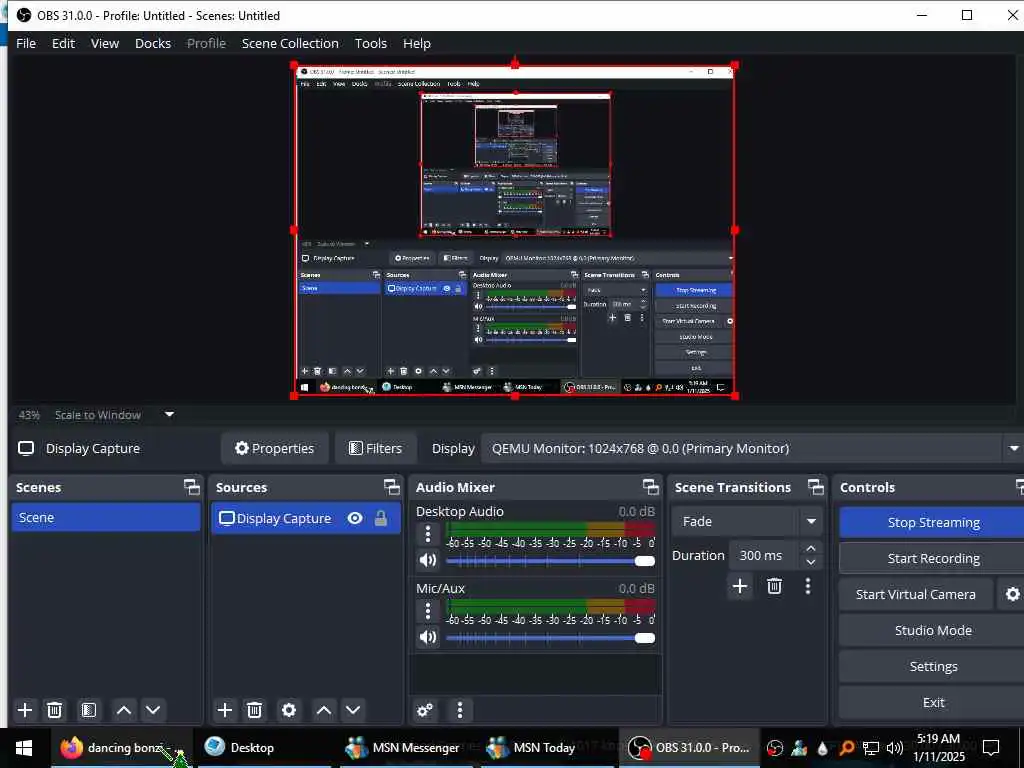
Task: Switch to Desktop taskbar button
Action: tap(264, 748)
